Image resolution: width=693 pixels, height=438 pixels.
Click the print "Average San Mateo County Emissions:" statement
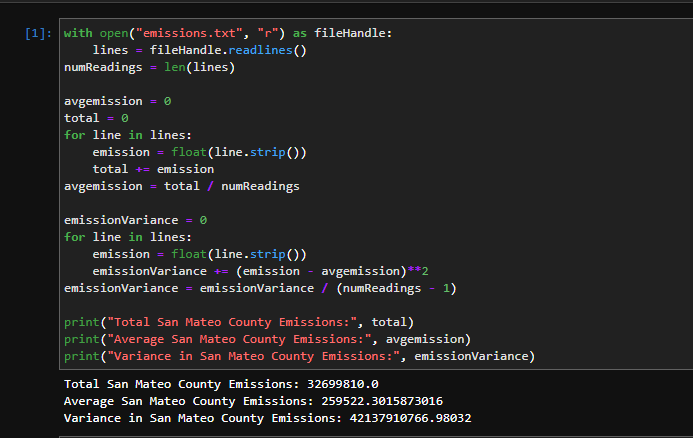point(267,339)
